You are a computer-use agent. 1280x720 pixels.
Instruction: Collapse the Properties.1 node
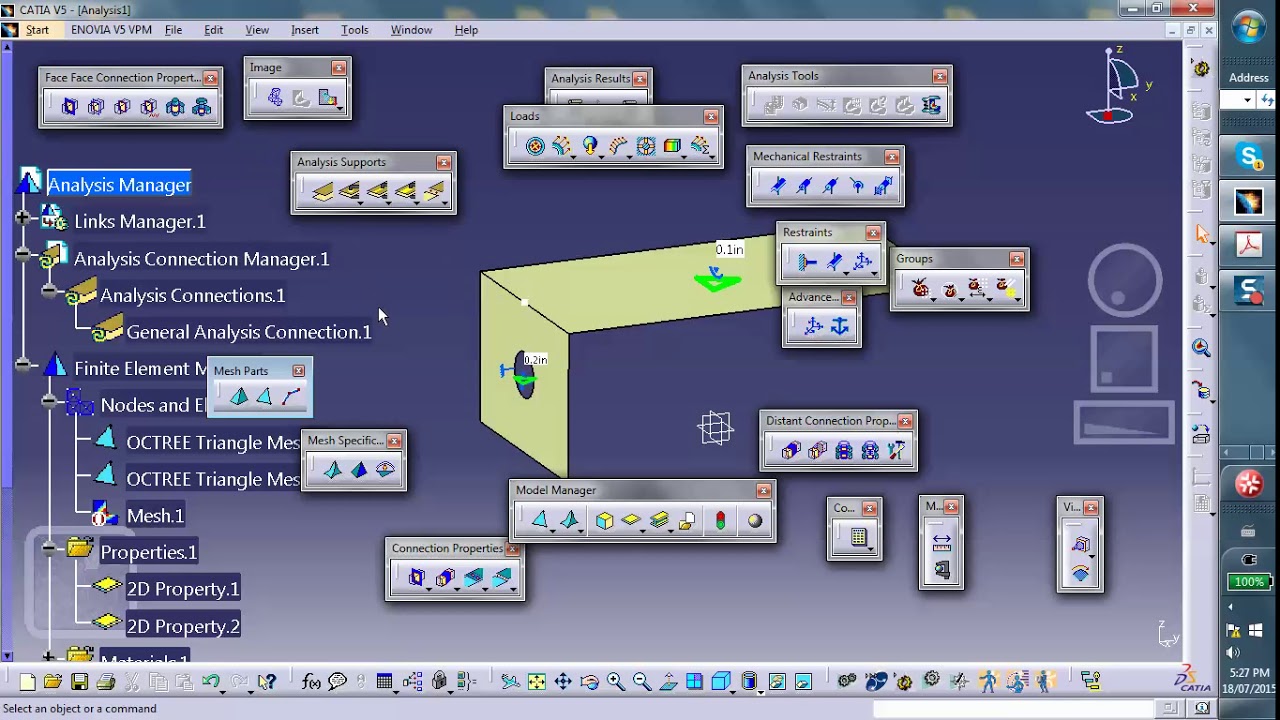pos(49,549)
